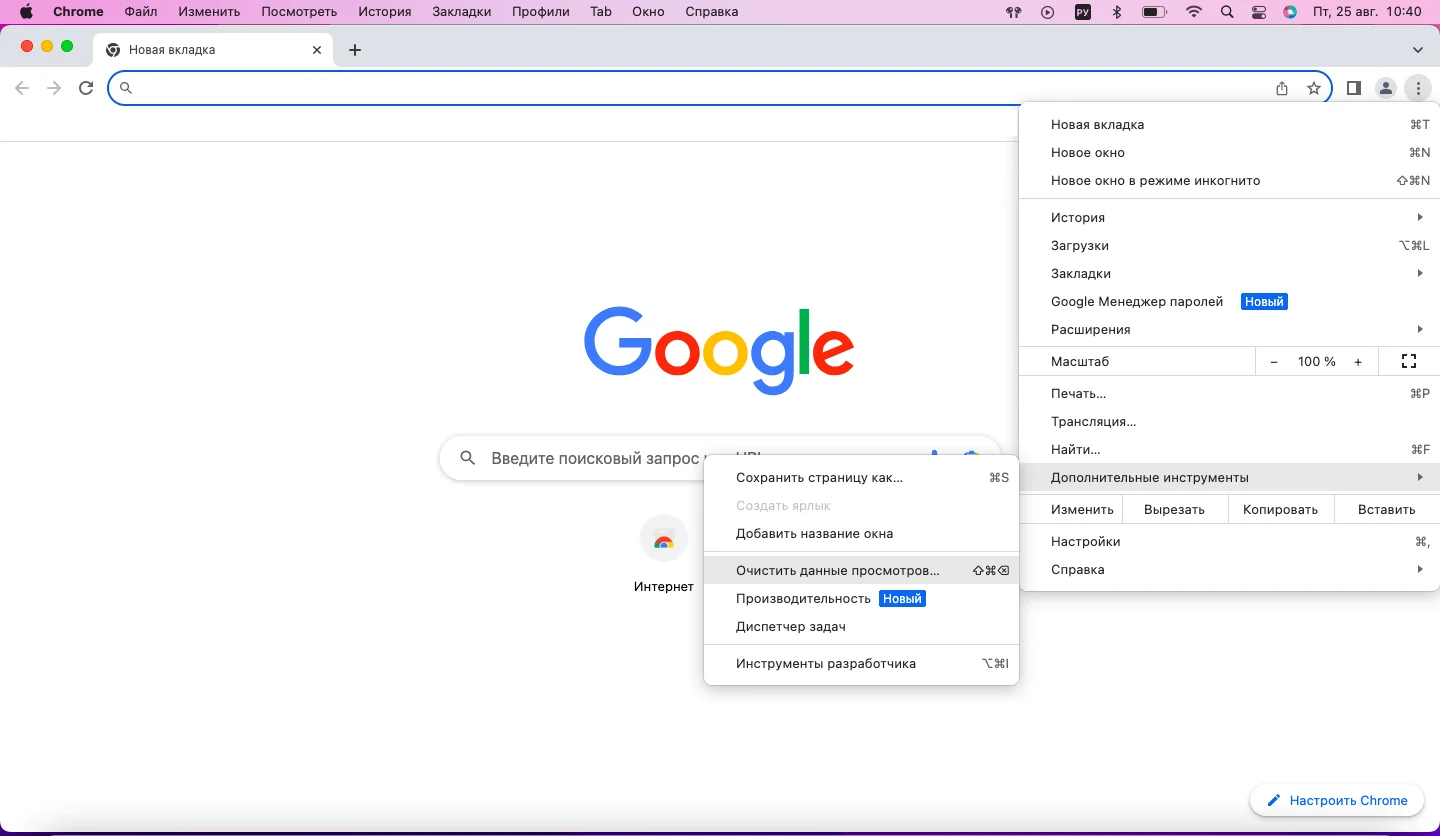Click the Настроить Chrome button
Viewport: 1440px width, 836px height.
coord(1337,800)
